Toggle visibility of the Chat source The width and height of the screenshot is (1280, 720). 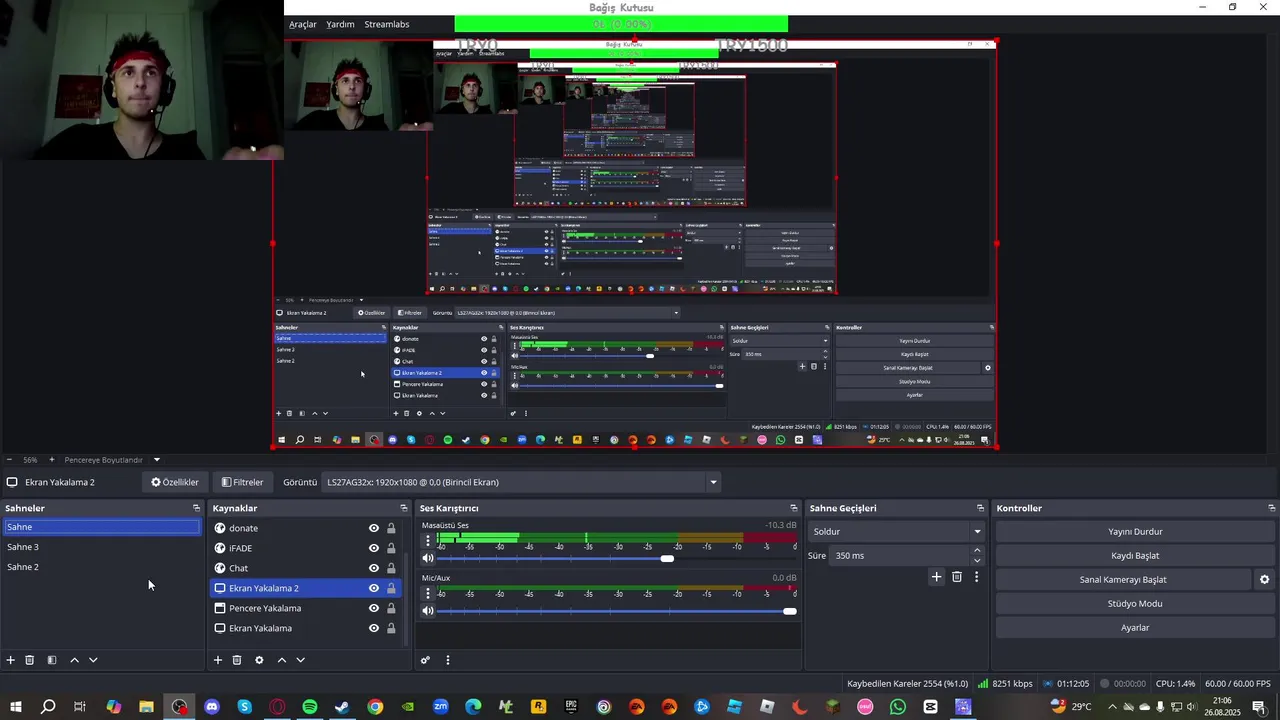pyautogui.click(x=374, y=568)
